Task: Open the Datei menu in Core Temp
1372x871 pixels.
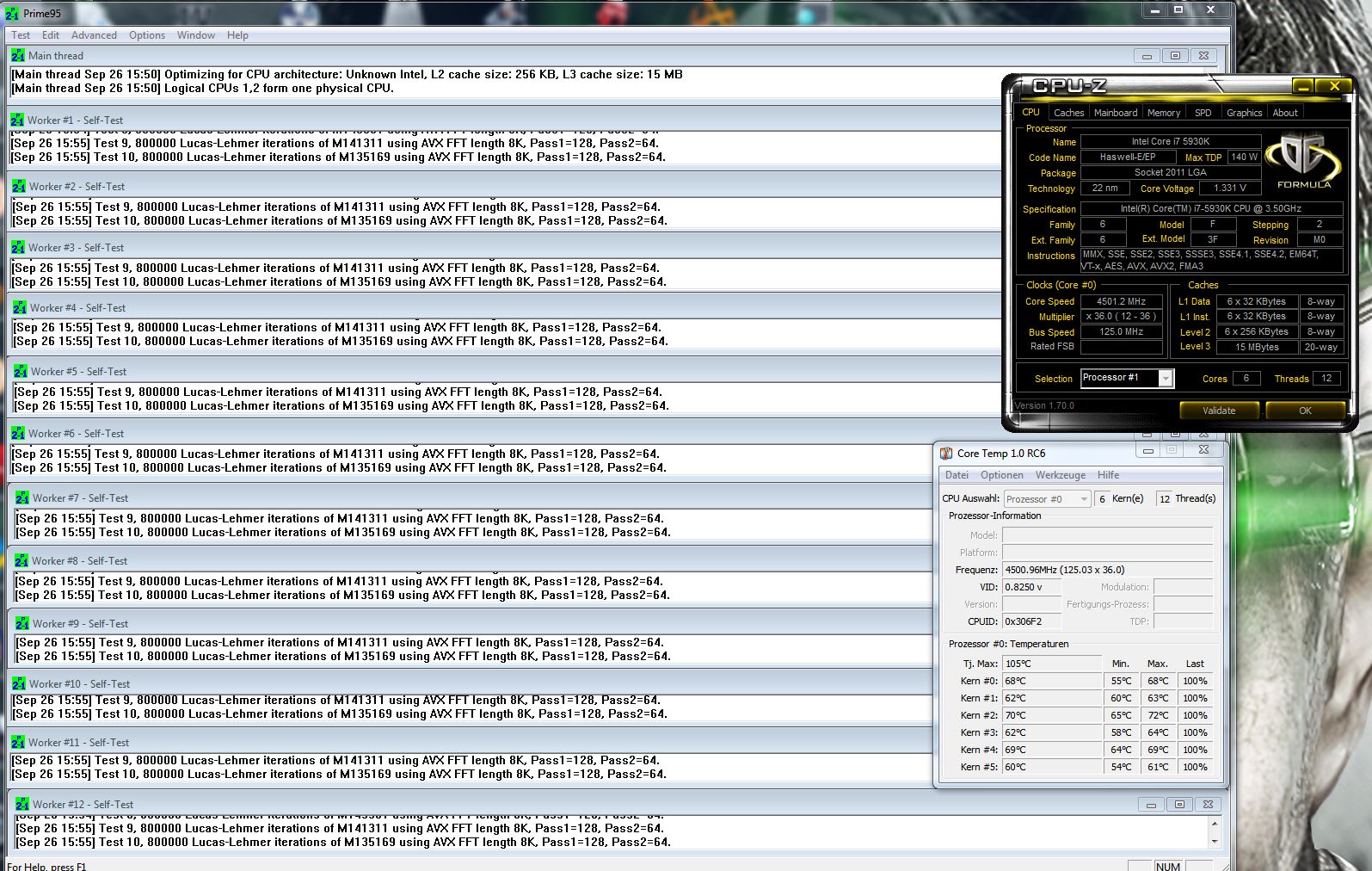Action: click(957, 475)
